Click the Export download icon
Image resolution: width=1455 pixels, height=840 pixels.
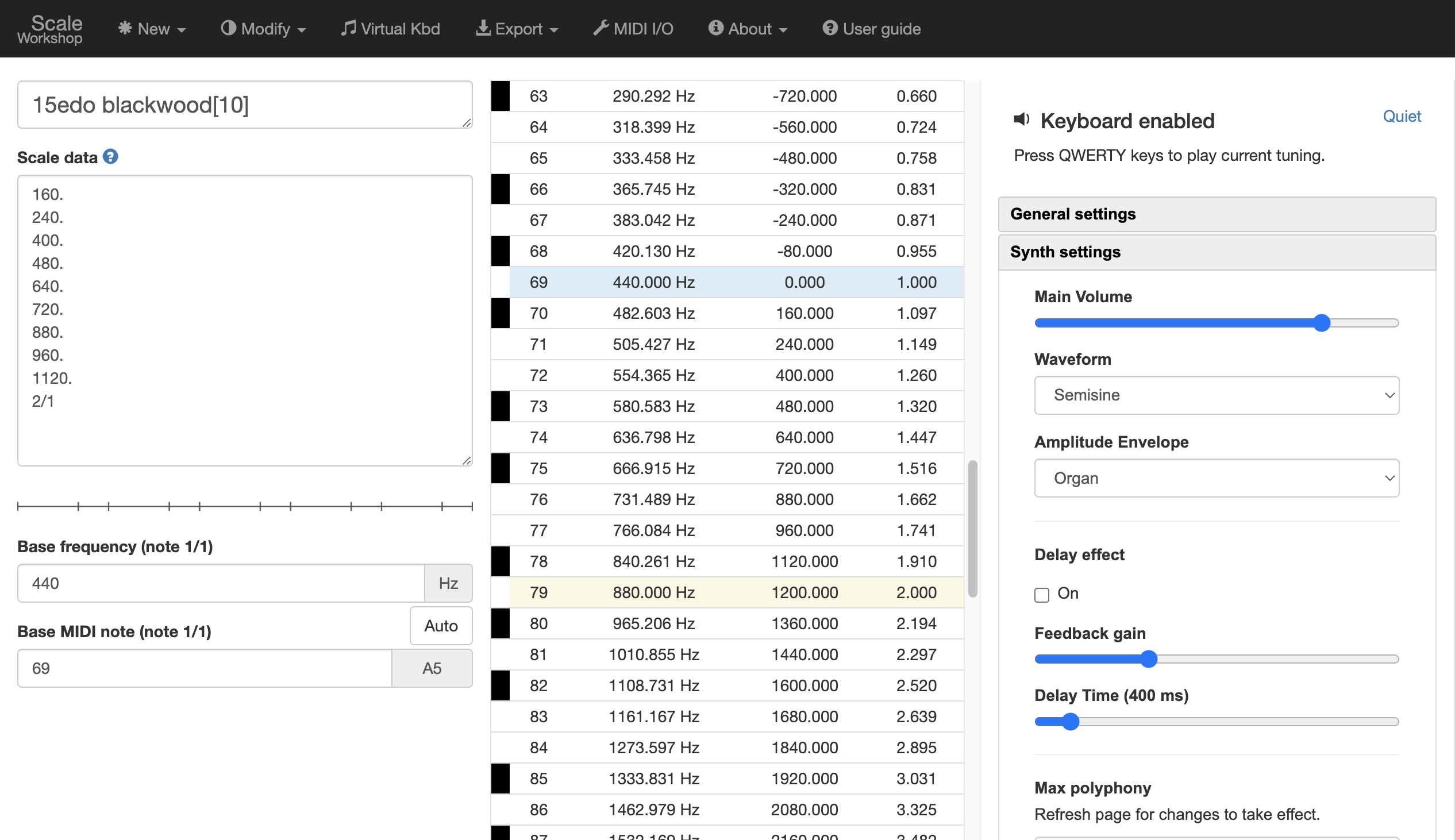(x=482, y=28)
